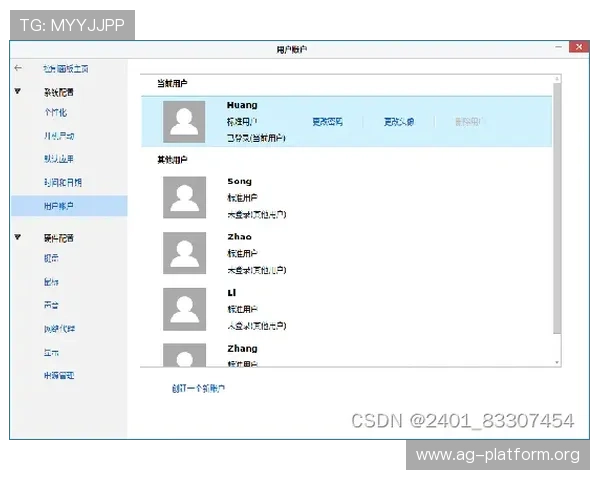Click the 用户账户 window title
The width and height of the screenshot is (600, 480).
coord(292,49)
